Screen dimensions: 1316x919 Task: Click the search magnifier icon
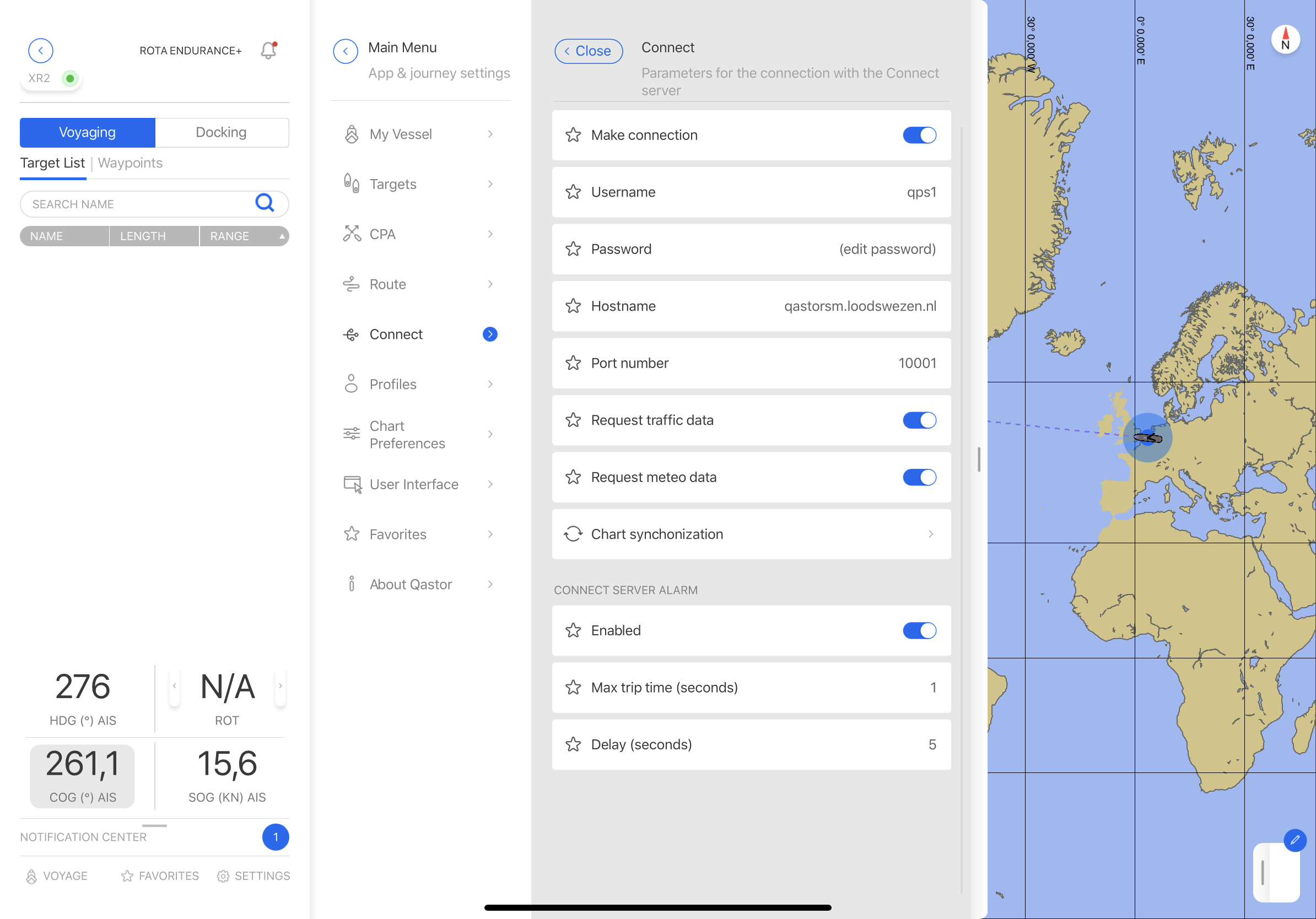(x=264, y=203)
